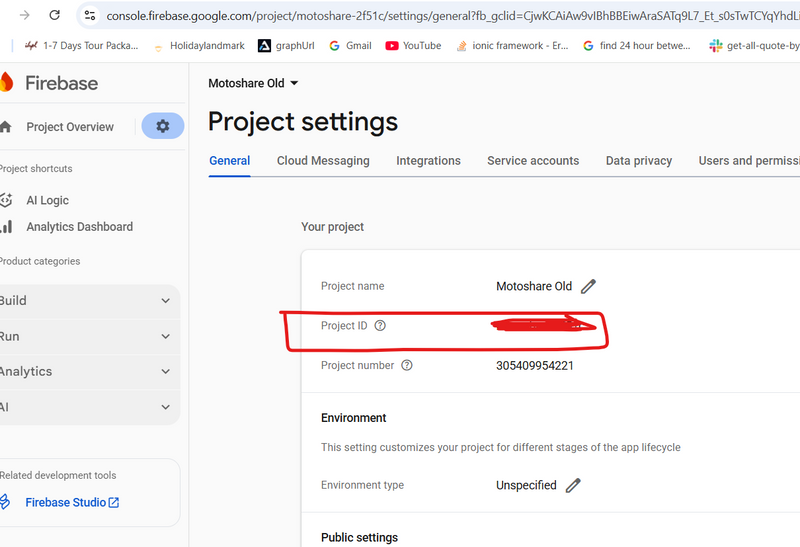Image resolution: width=800 pixels, height=547 pixels.
Task: Click the help icon next to Project number
Action: tap(407, 366)
